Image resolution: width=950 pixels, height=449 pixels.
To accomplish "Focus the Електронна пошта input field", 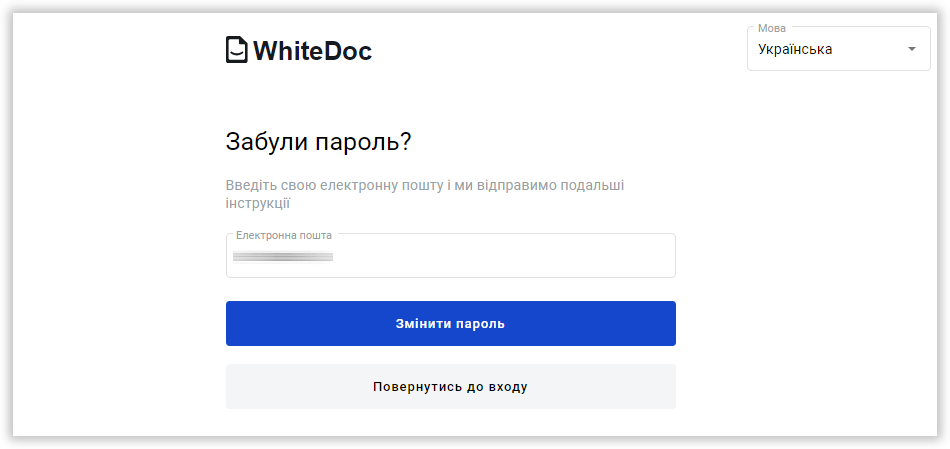I will pyautogui.click(x=451, y=256).
